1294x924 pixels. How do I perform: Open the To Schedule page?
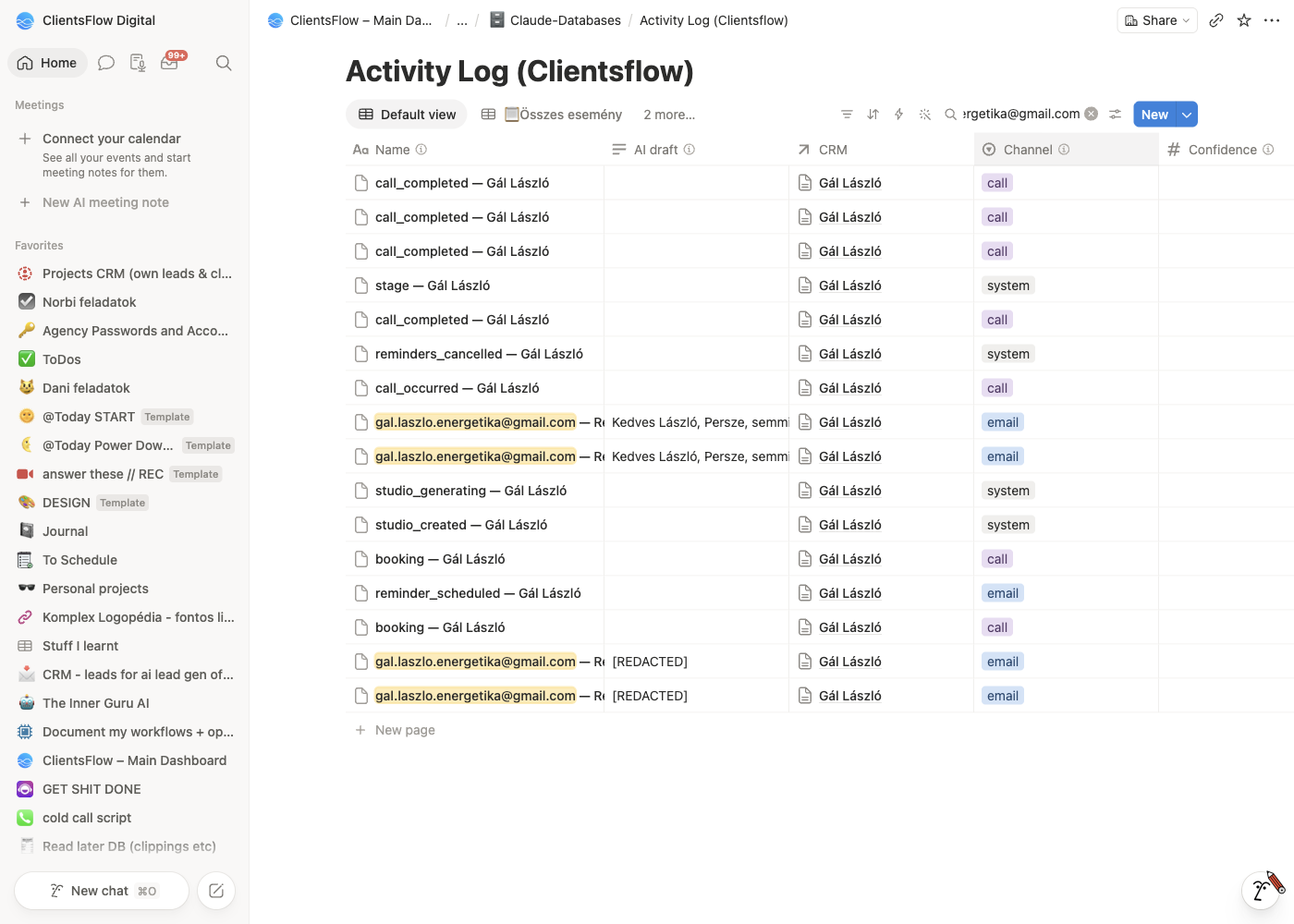click(125, 560)
